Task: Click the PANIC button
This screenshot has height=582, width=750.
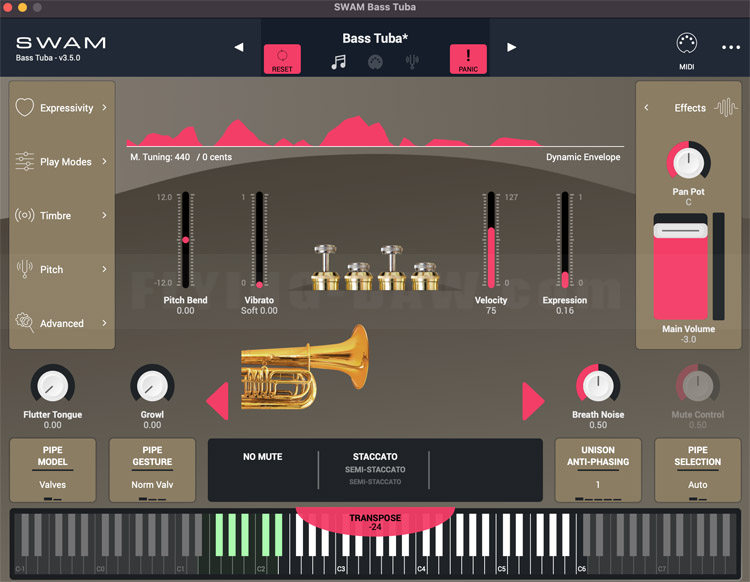Action: tap(468, 59)
